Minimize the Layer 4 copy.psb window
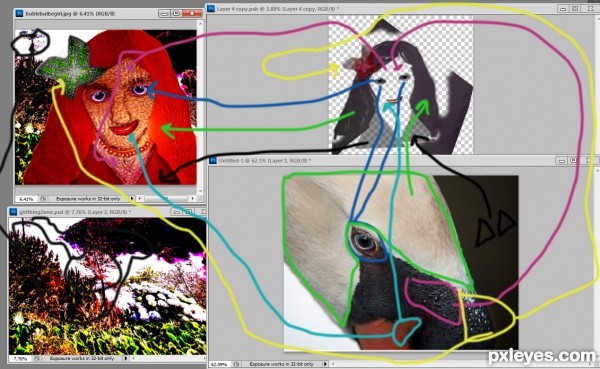 coord(562,8)
